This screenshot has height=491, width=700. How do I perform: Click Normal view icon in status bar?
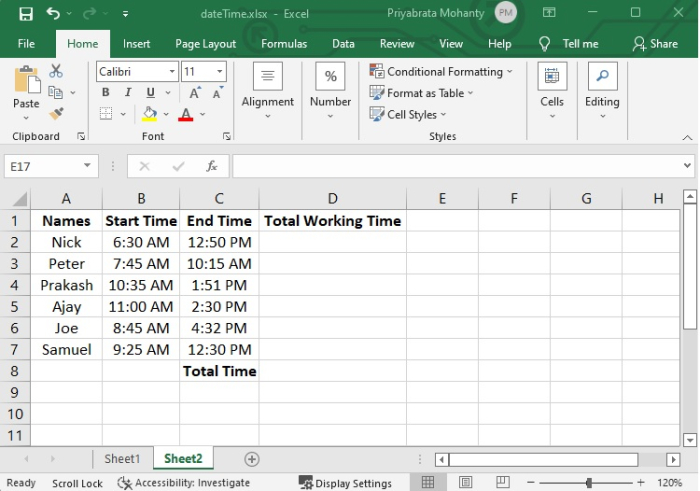click(428, 482)
